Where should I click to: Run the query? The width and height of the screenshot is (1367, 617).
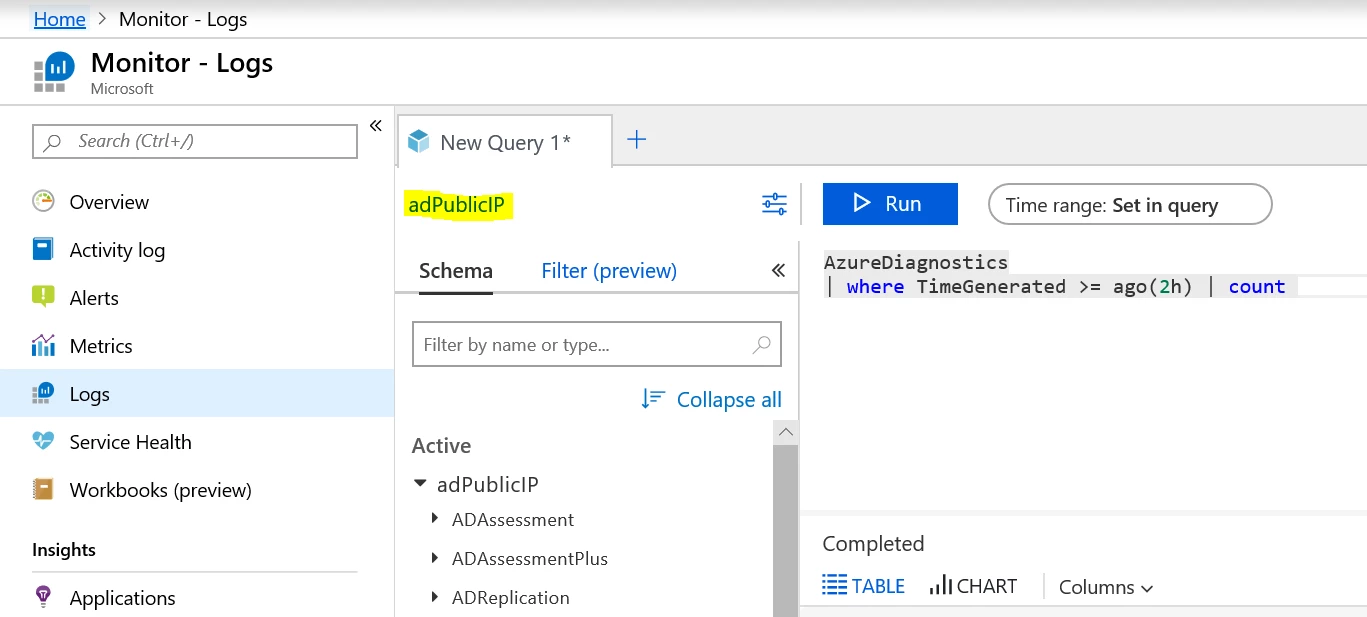[x=890, y=204]
